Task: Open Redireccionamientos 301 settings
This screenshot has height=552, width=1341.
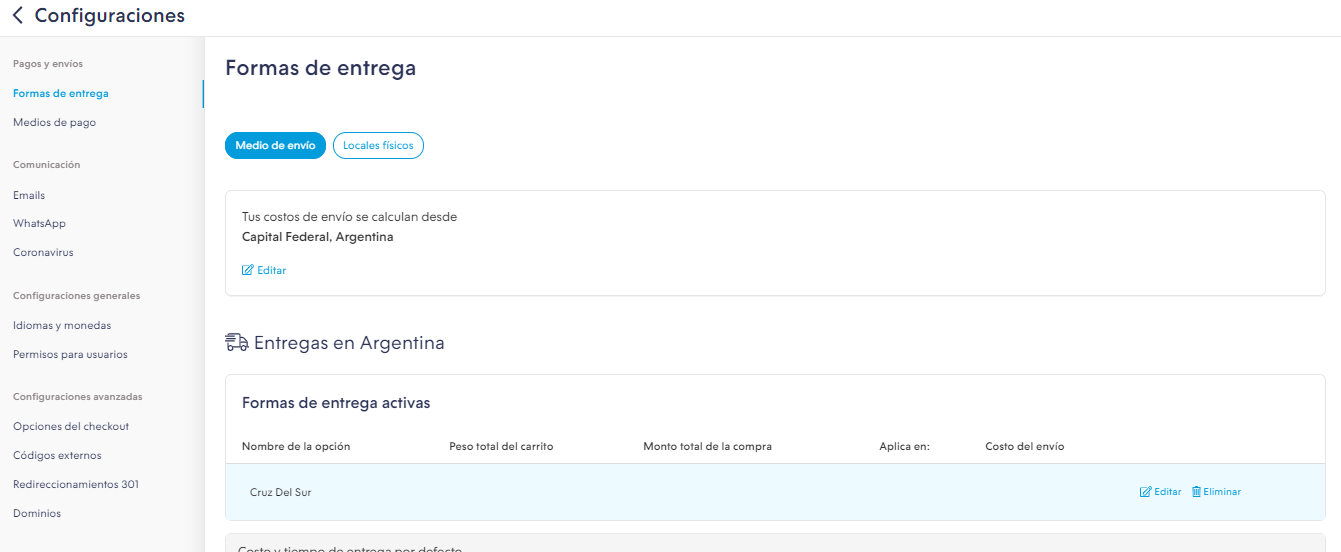Action: pos(76,485)
